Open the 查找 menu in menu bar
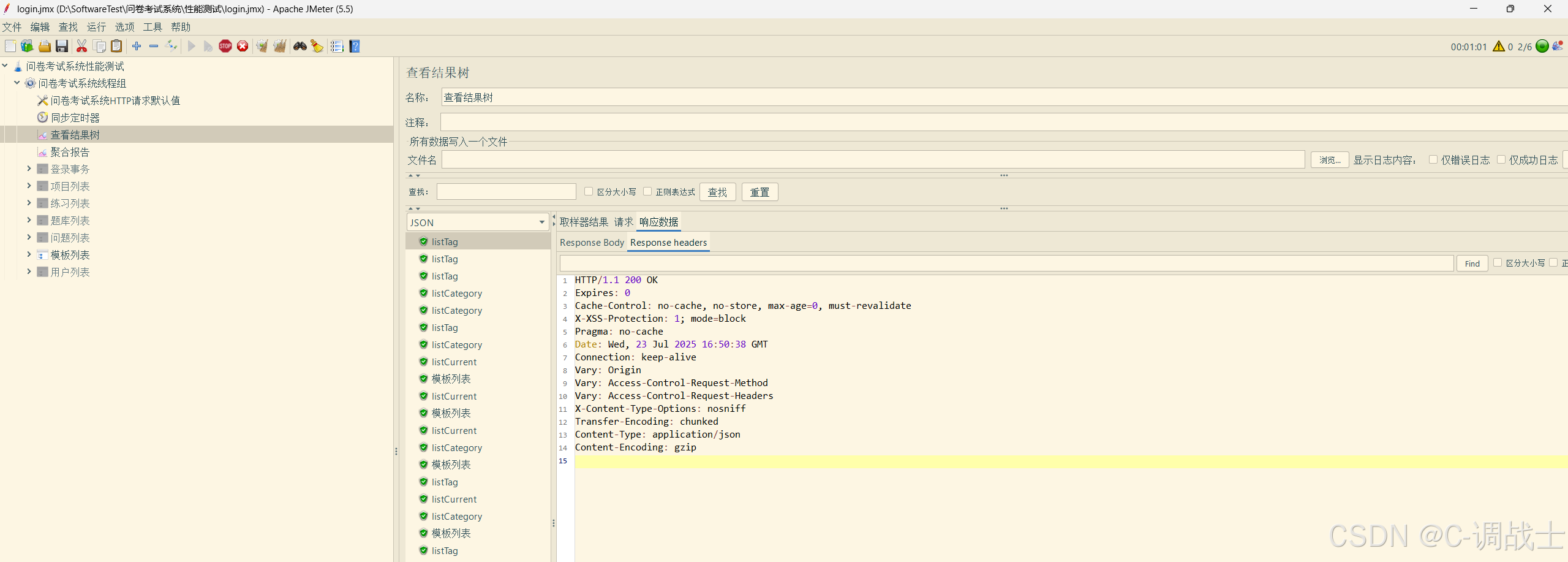The width and height of the screenshot is (1568, 562). [68, 27]
